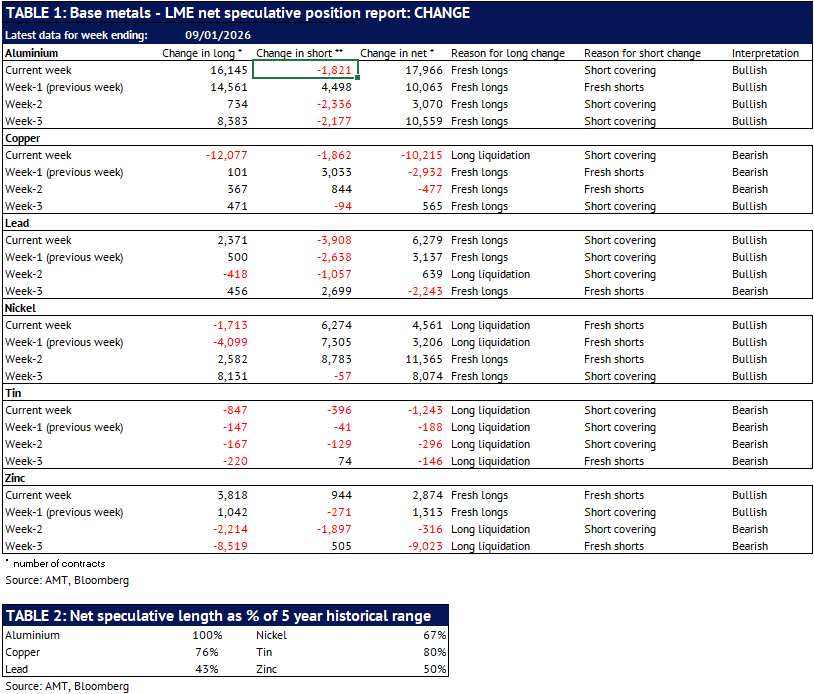Select Zinc Week-3 net change -9,023
814x694 pixels.
(414, 546)
